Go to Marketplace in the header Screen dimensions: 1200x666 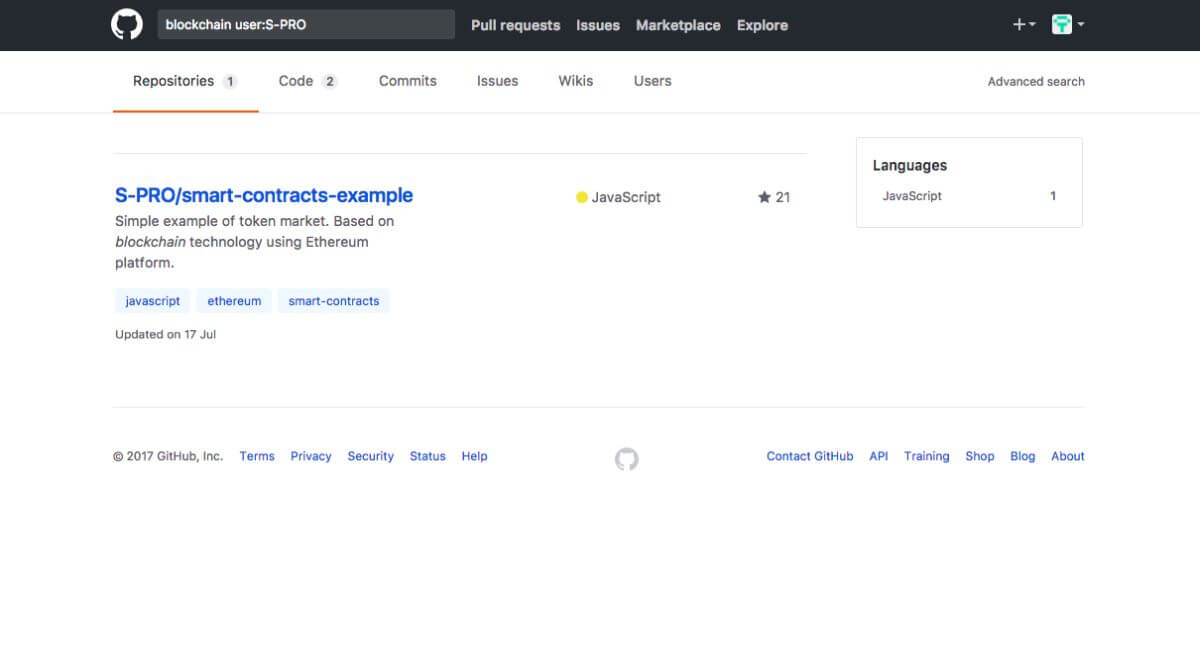tap(677, 25)
